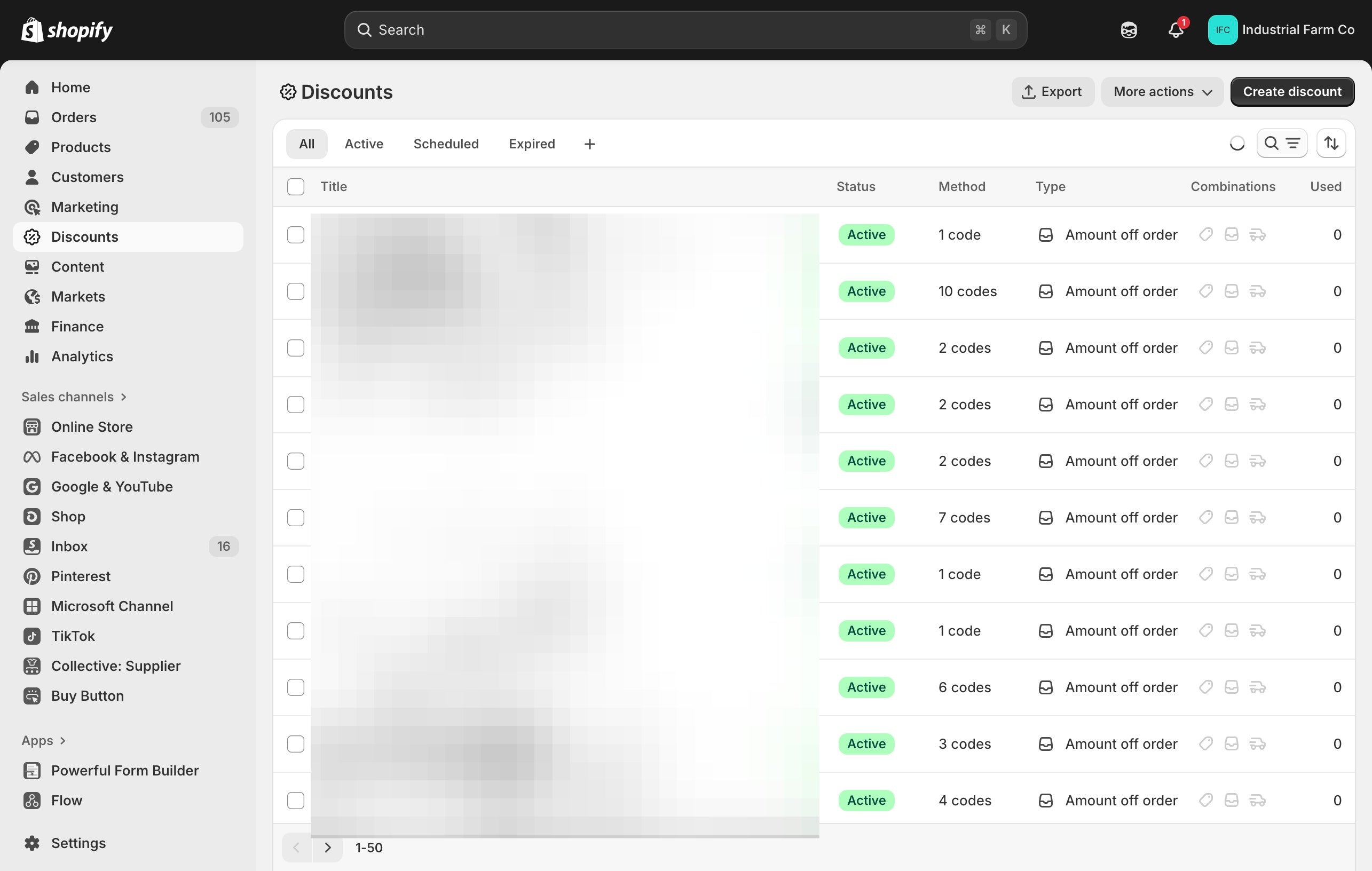1372x871 pixels.
Task: Open the More actions dropdown
Action: (1162, 92)
